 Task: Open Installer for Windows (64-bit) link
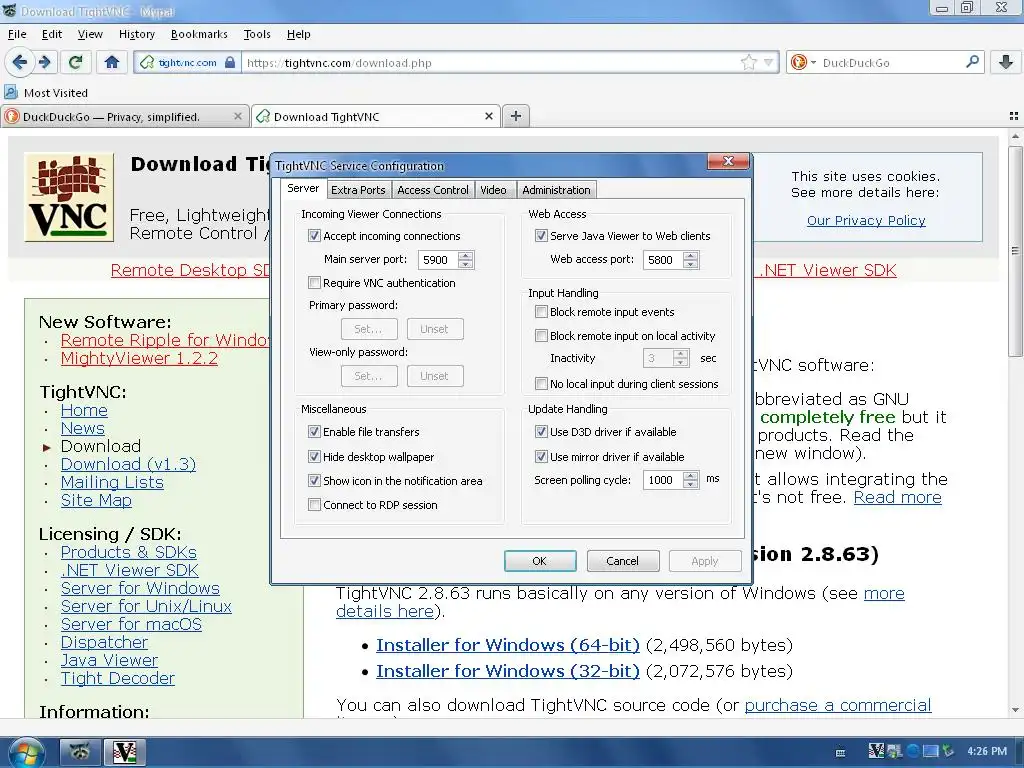[507, 645]
